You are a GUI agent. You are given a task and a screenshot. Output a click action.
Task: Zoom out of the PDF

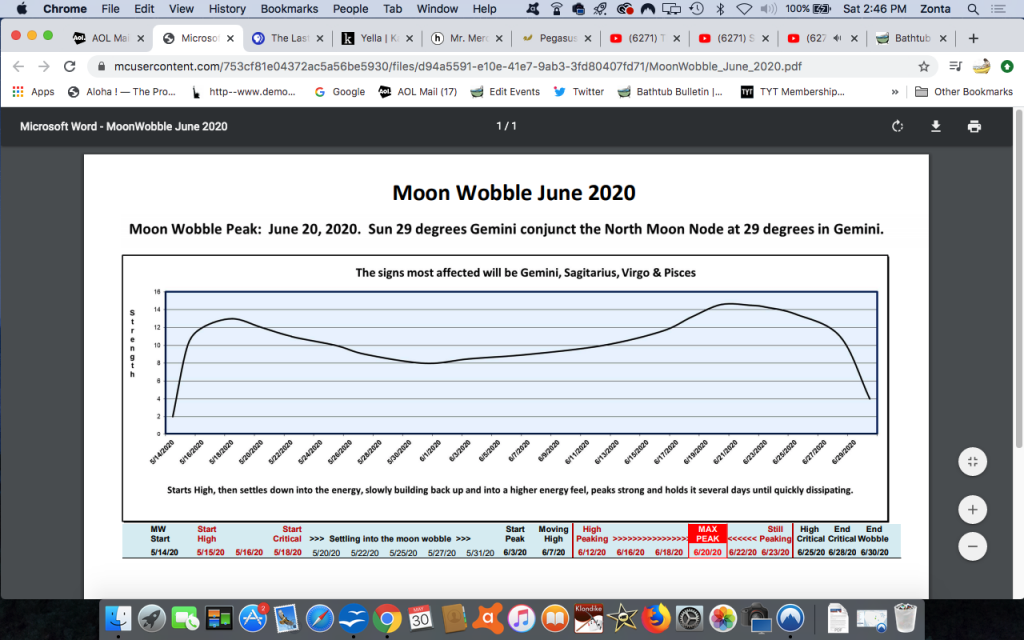click(x=972, y=546)
